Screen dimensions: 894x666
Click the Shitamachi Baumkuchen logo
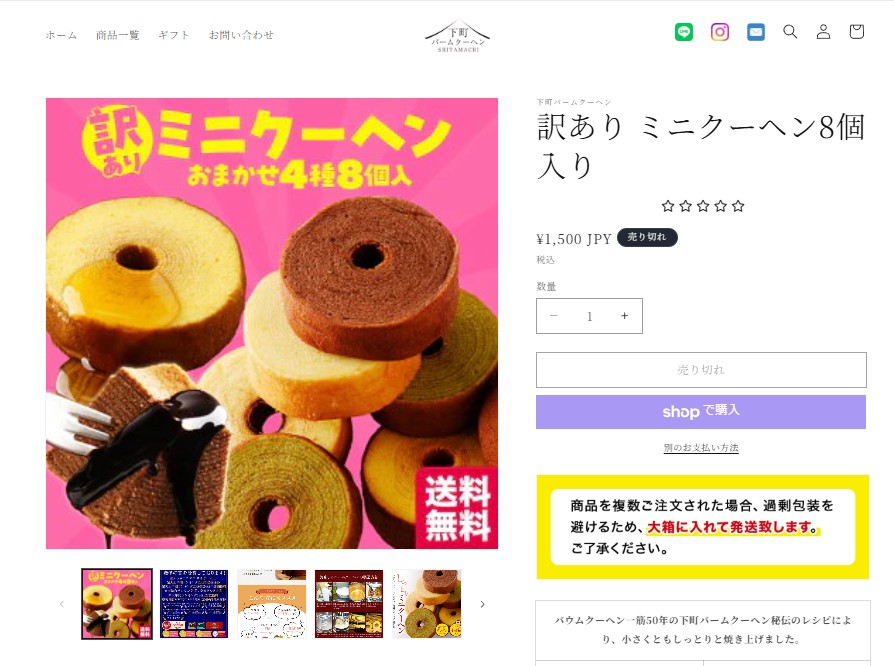pos(457,36)
